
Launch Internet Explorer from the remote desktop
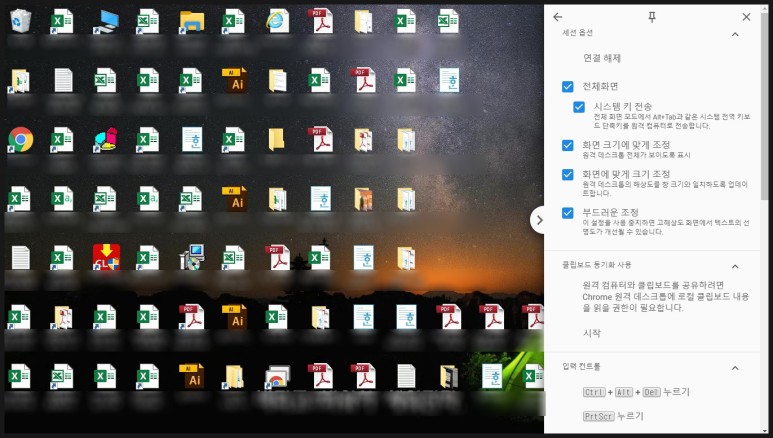pos(278,21)
